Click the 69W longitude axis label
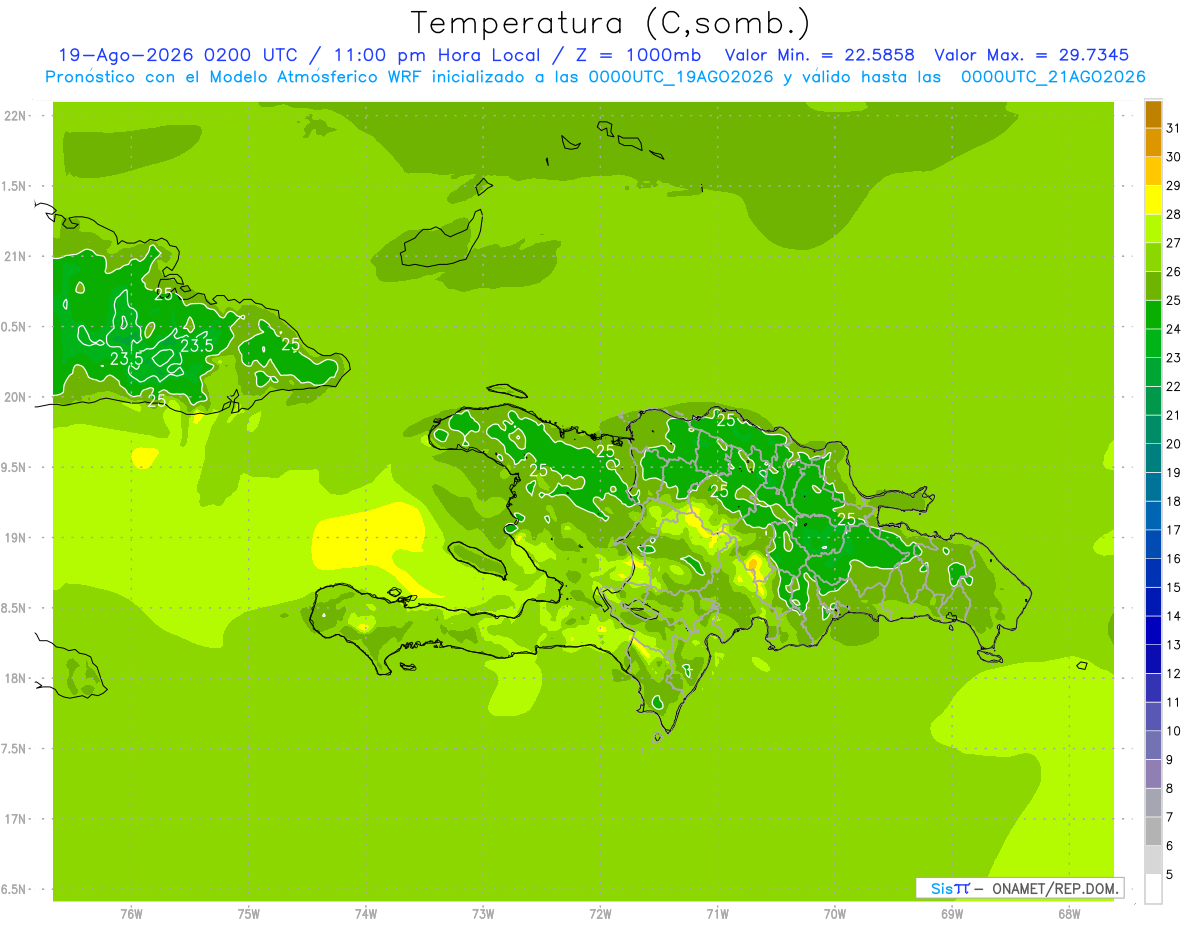 point(952,914)
